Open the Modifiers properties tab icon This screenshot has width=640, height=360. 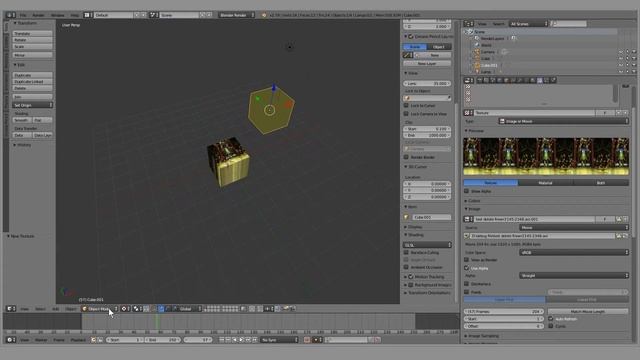(520, 80)
